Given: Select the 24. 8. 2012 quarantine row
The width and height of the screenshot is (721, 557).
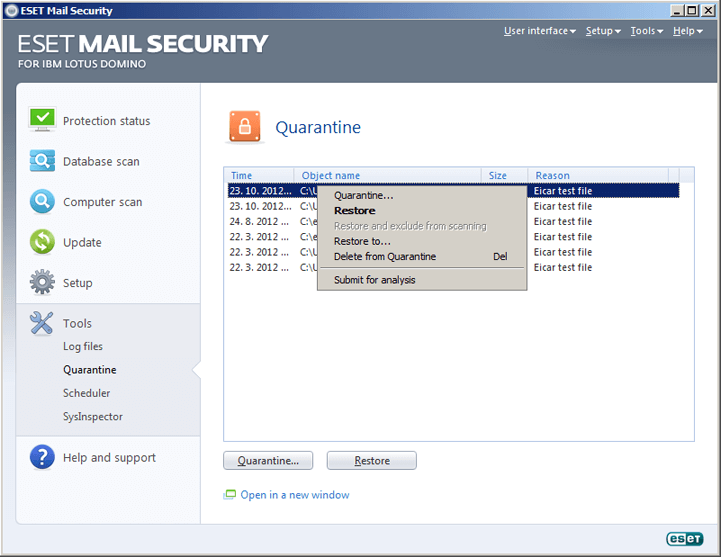Looking at the screenshot, I should pyautogui.click(x=453, y=221).
